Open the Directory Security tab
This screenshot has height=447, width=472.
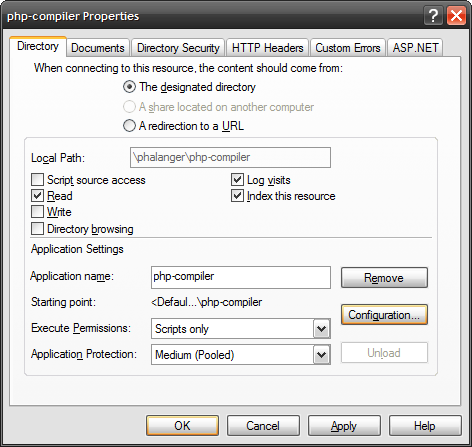click(178, 48)
